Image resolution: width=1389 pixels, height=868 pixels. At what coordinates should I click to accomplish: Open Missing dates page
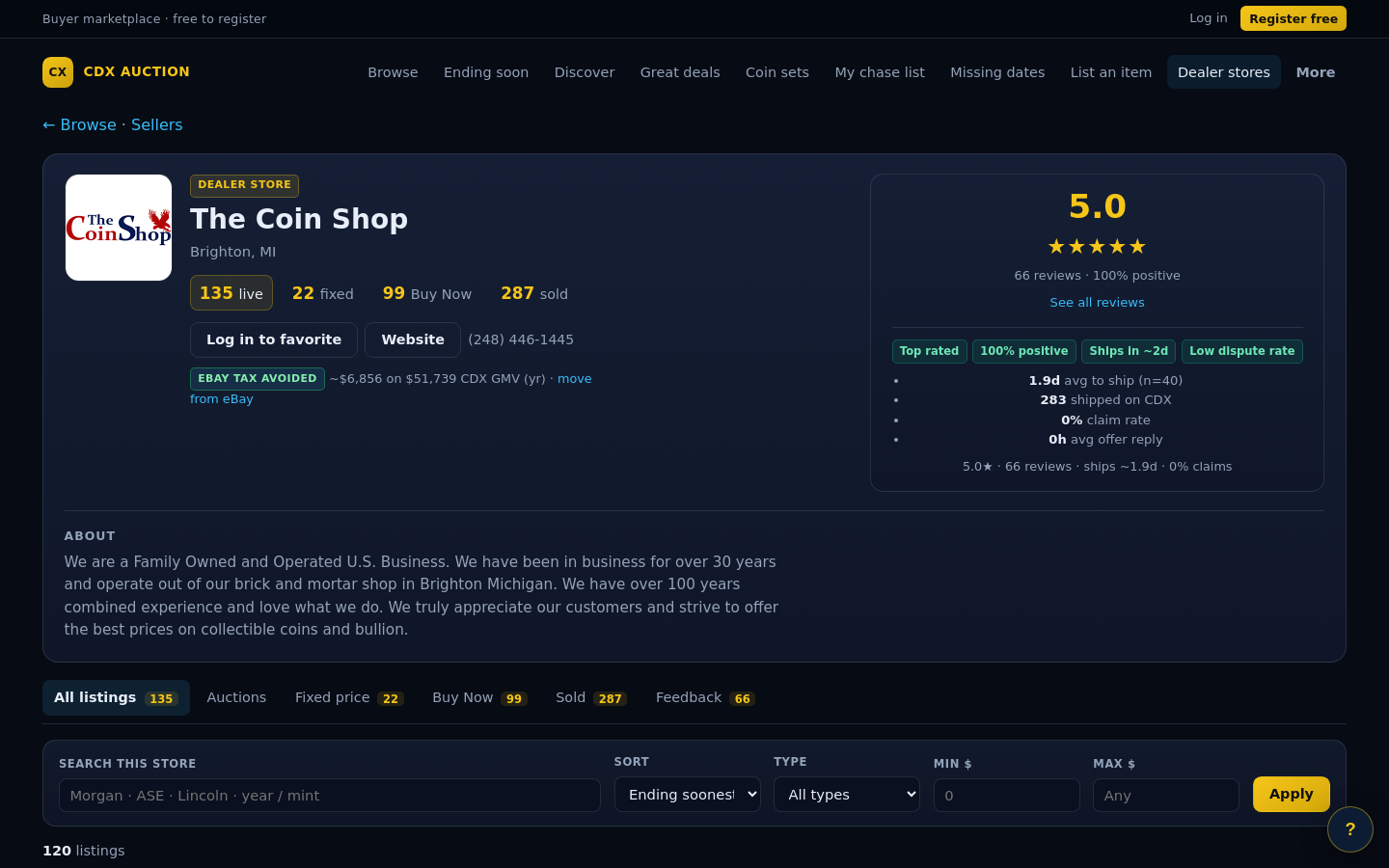pos(997,72)
